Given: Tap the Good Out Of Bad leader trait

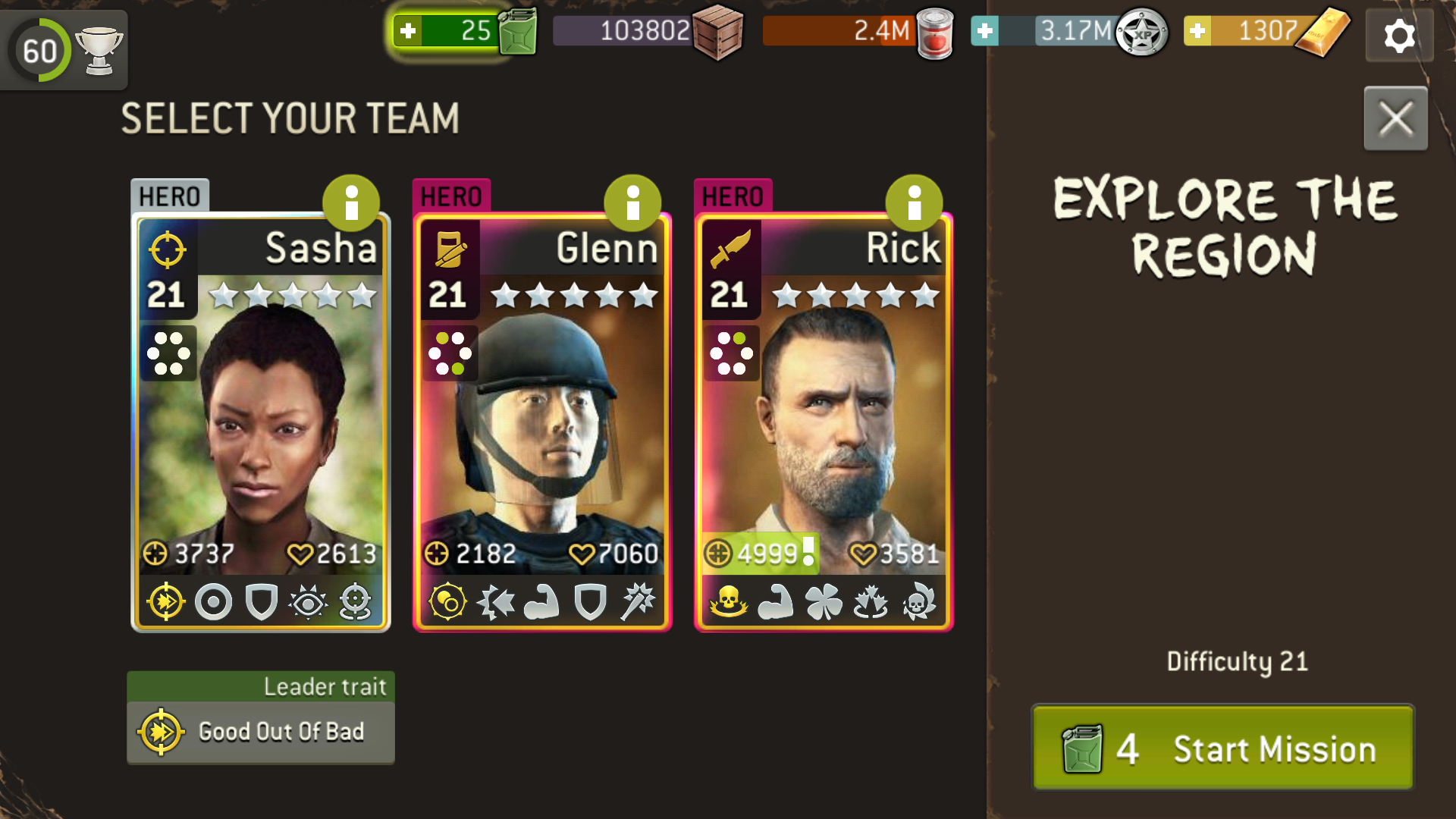Looking at the screenshot, I should 261,732.
